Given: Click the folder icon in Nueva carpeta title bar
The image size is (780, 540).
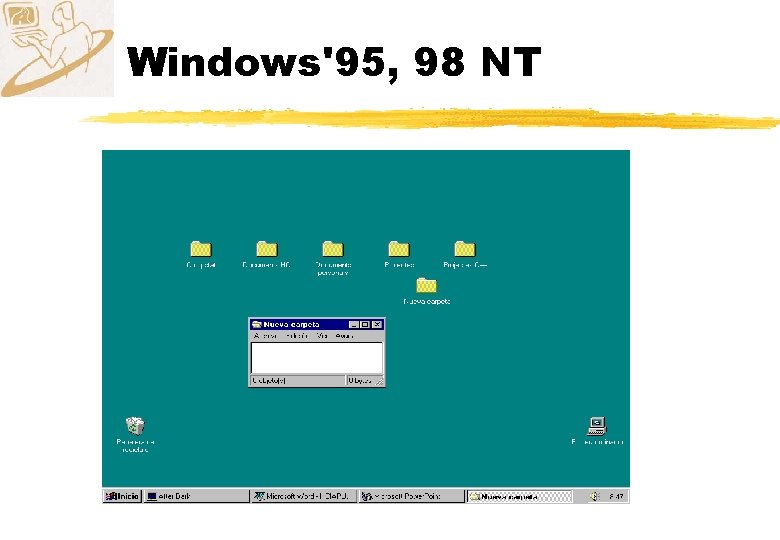Looking at the screenshot, I should pyautogui.click(x=257, y=325).
